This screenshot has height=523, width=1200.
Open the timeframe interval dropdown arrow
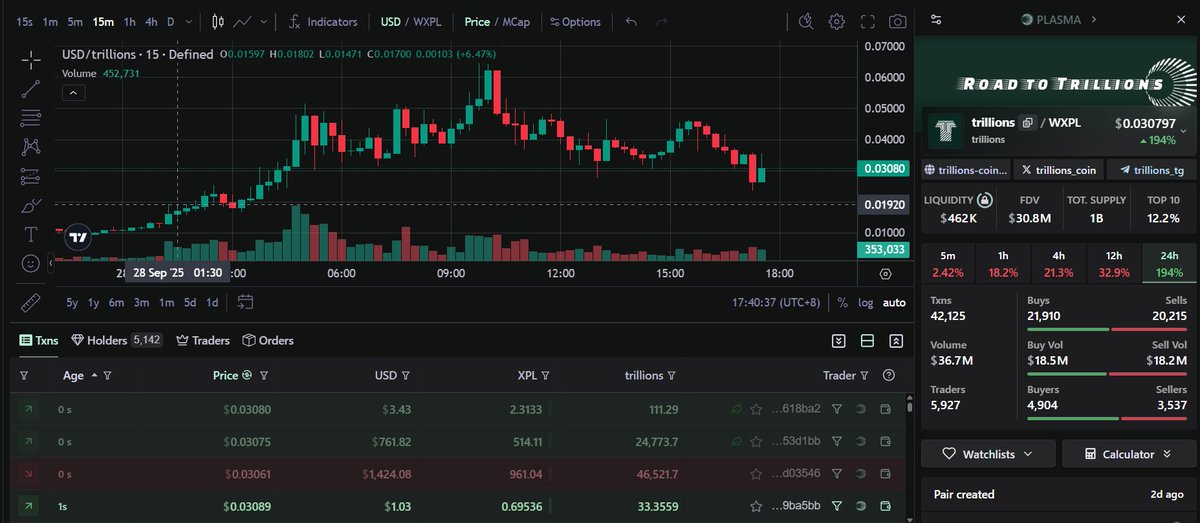click(x=190, y=21)
